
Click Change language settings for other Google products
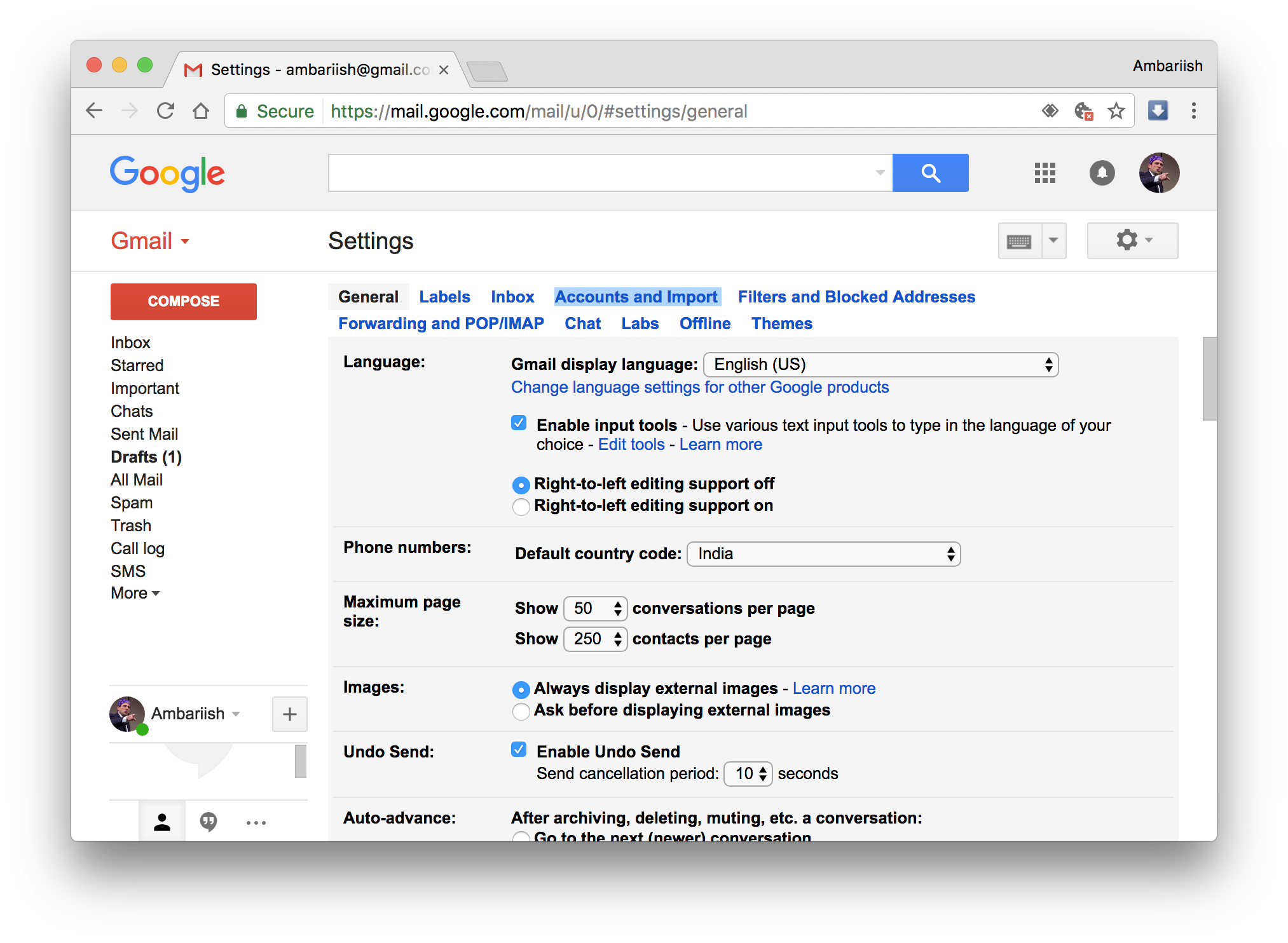tap(701, 388)
